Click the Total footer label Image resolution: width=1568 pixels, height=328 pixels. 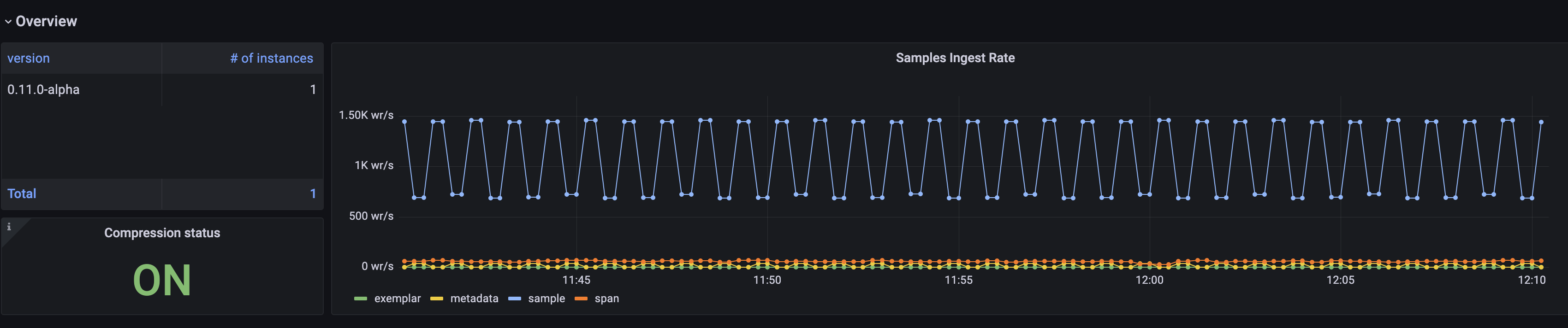point(22,193)
